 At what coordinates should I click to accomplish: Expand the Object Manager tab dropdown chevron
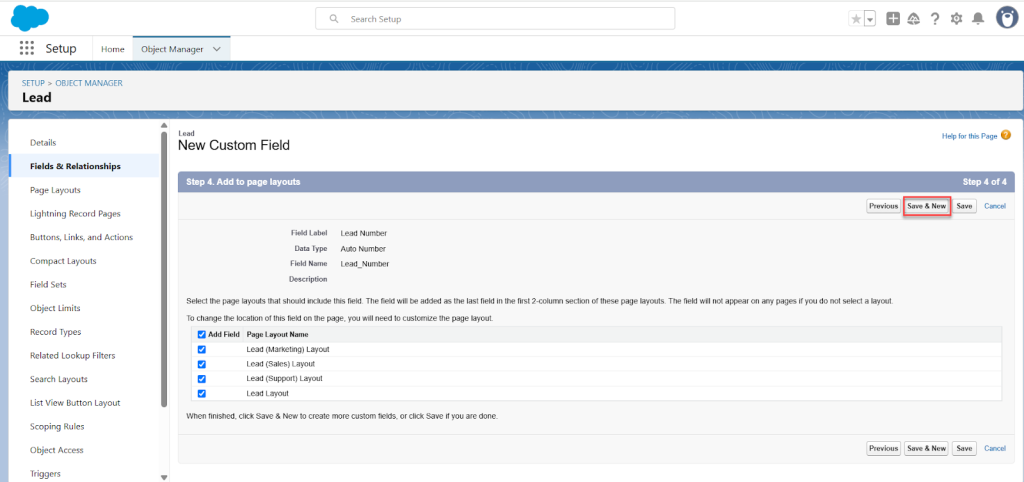pyautogui.click(x=217, y=48)
